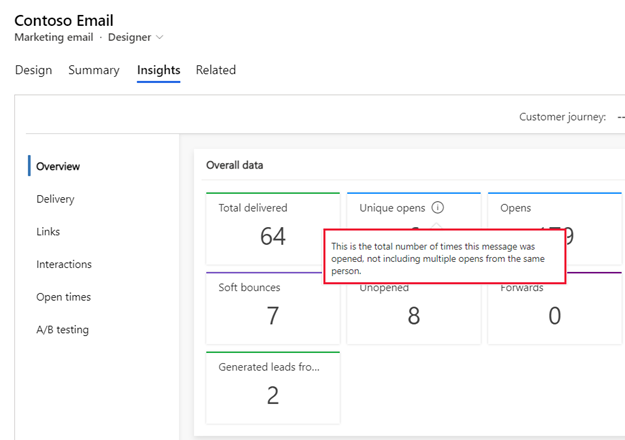The height and width of the screenshot is (440, 625).
Task: Open the Delivery insights section
Action: click(55, 199)
